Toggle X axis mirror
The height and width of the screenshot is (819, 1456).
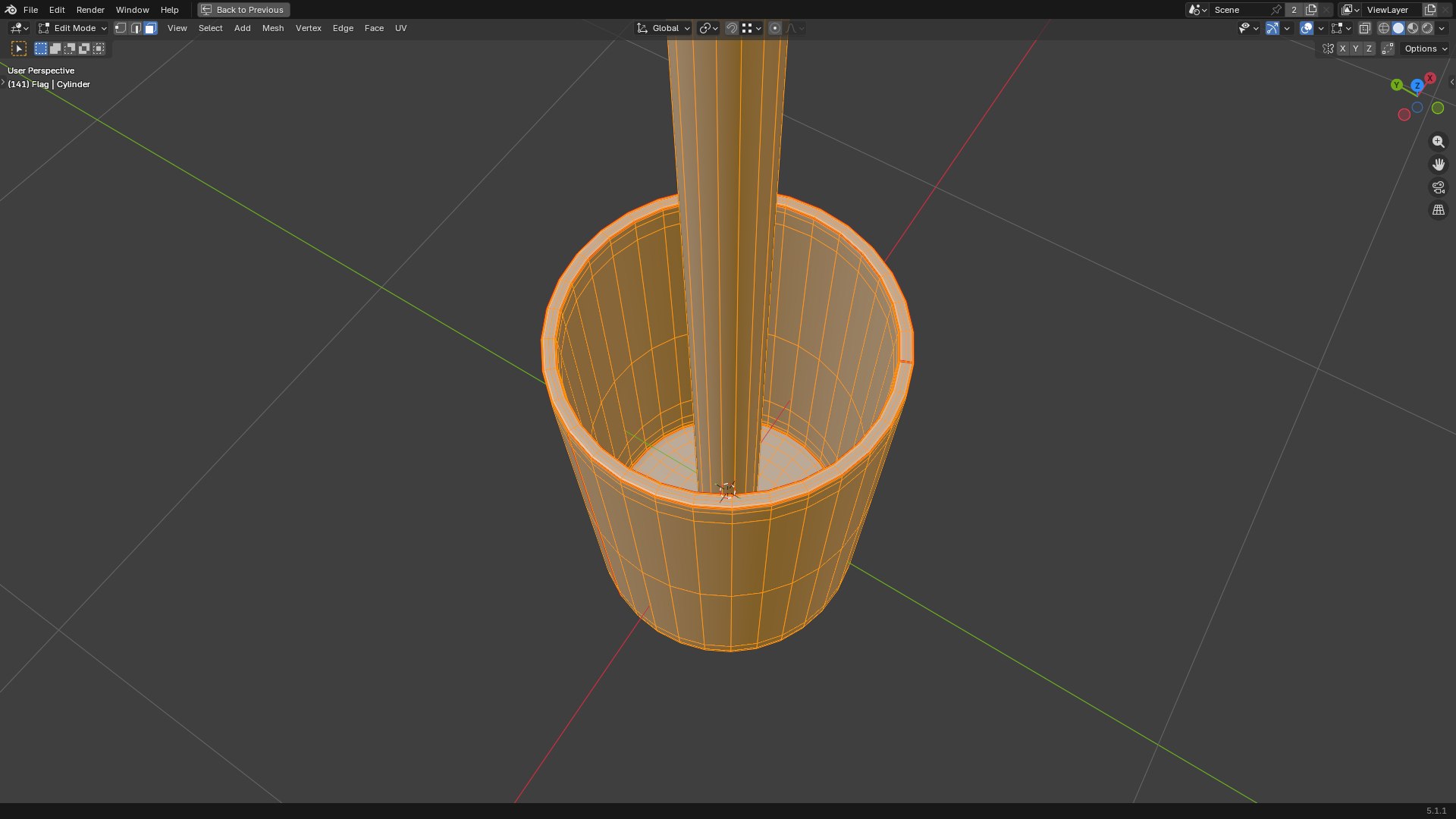[x=1342, y=49]
